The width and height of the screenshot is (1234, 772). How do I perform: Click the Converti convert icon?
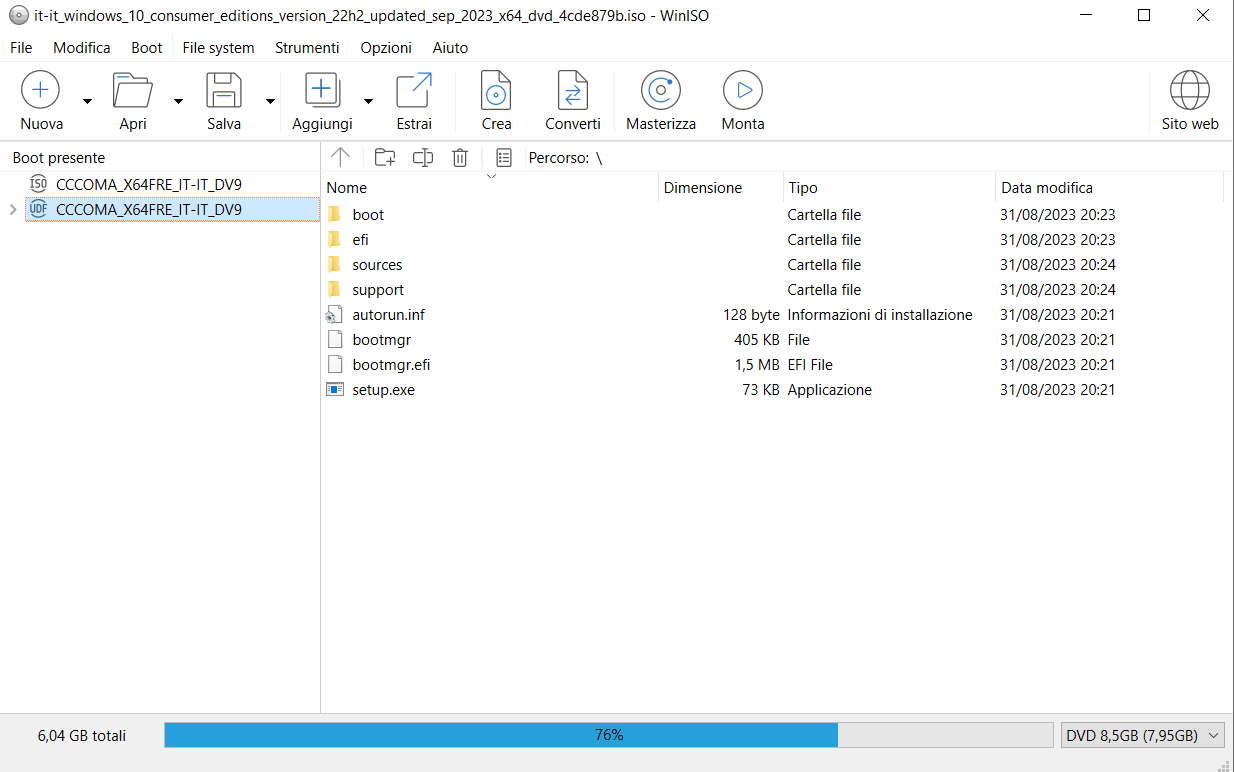click(x=573, y=89)
